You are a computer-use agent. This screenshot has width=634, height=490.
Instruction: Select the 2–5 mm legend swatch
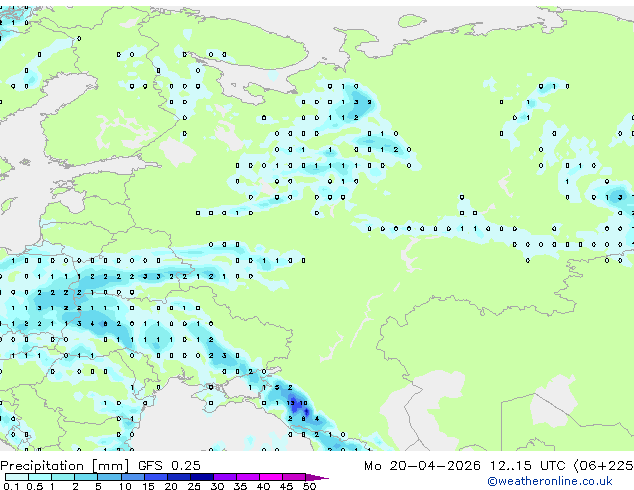[x=86, y=477]
